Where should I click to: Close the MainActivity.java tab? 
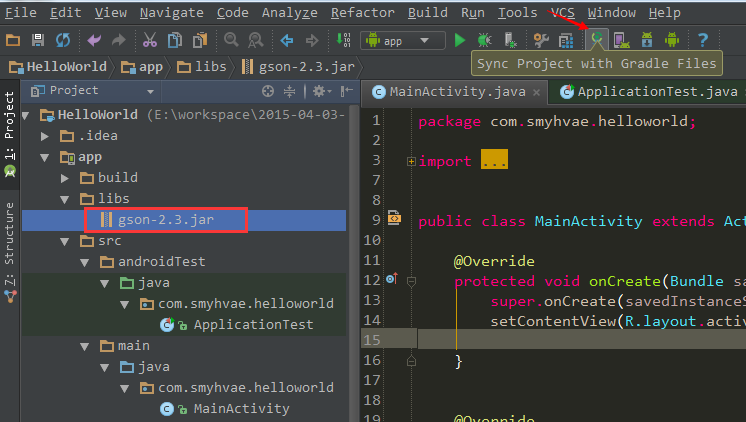pyautogui.click(x=537, y=92)
